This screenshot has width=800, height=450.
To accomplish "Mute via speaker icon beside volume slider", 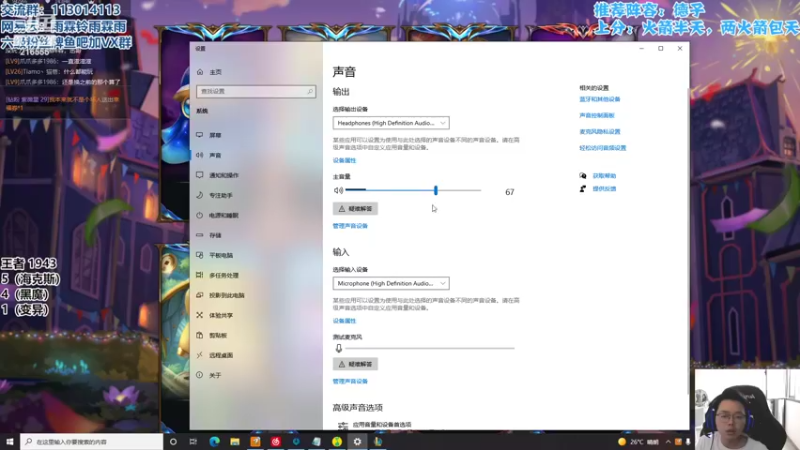I will pos(338,190).
